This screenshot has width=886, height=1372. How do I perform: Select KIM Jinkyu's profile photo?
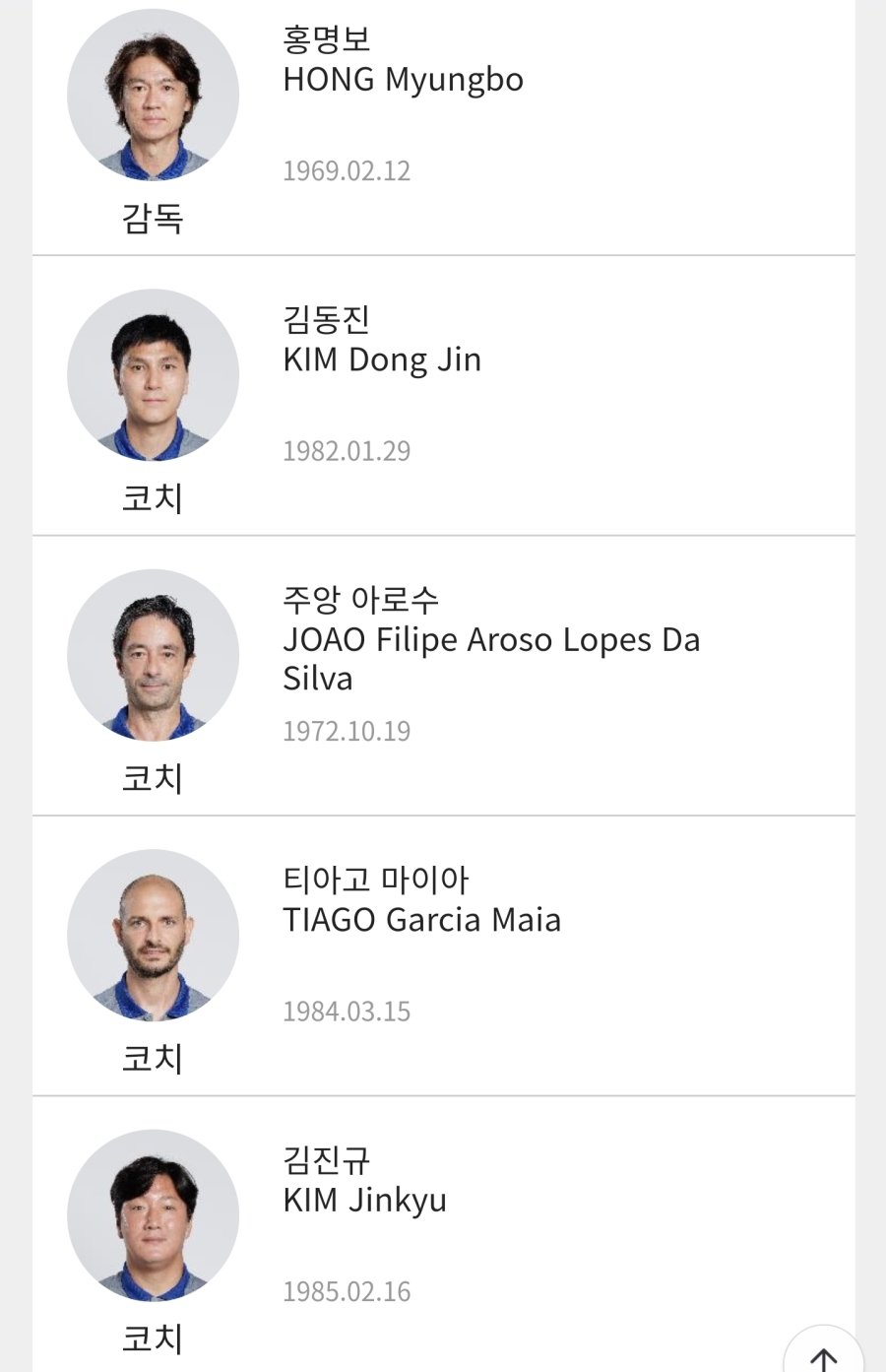pyautogui.click(x=153, y=1214)
